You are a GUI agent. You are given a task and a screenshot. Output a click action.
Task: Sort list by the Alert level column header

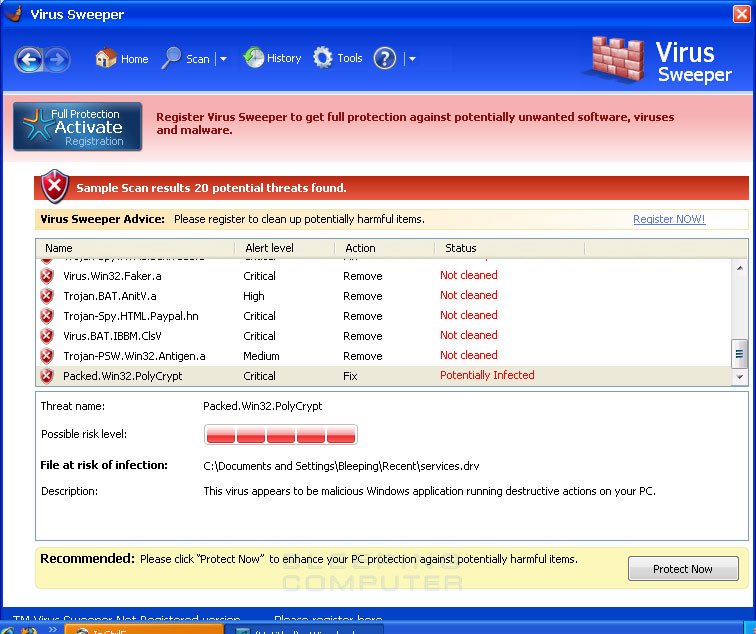coord(284,248)
